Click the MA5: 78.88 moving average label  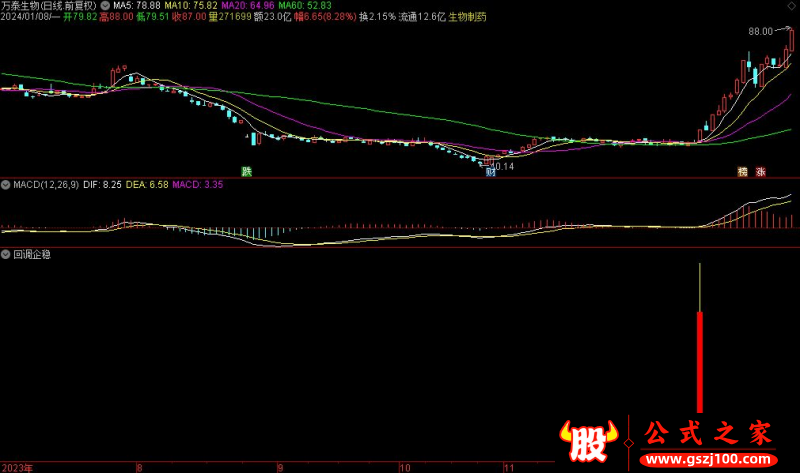[x=139, y=6]
